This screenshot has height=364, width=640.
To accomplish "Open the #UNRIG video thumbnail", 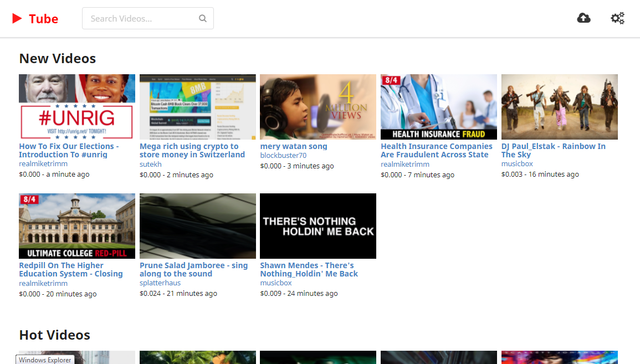I will click(77, 107).
